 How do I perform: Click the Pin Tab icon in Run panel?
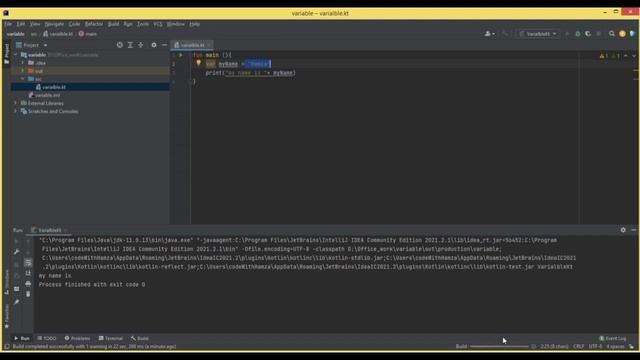17,302
